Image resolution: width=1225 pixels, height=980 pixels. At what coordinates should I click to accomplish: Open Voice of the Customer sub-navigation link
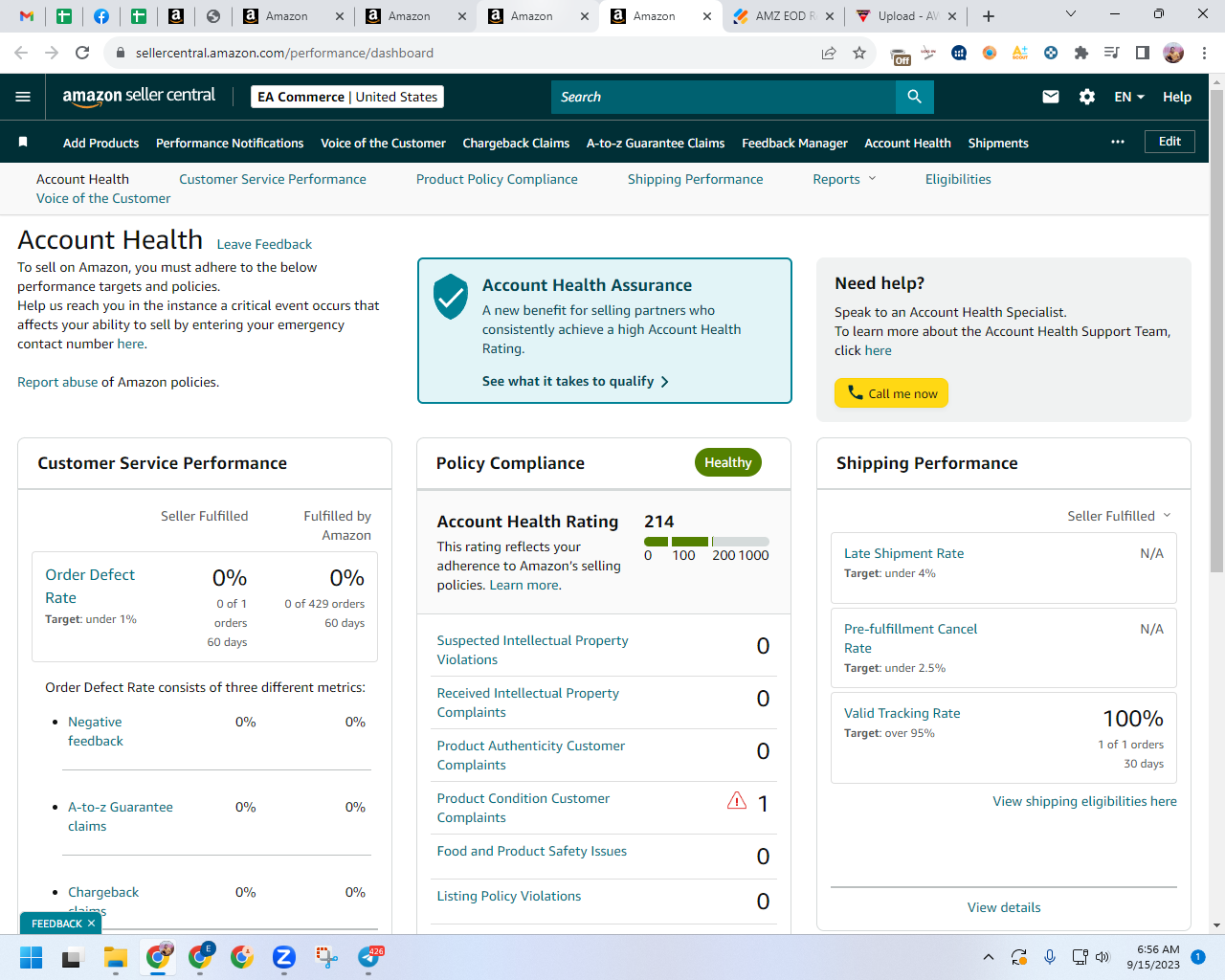[103, 198]
